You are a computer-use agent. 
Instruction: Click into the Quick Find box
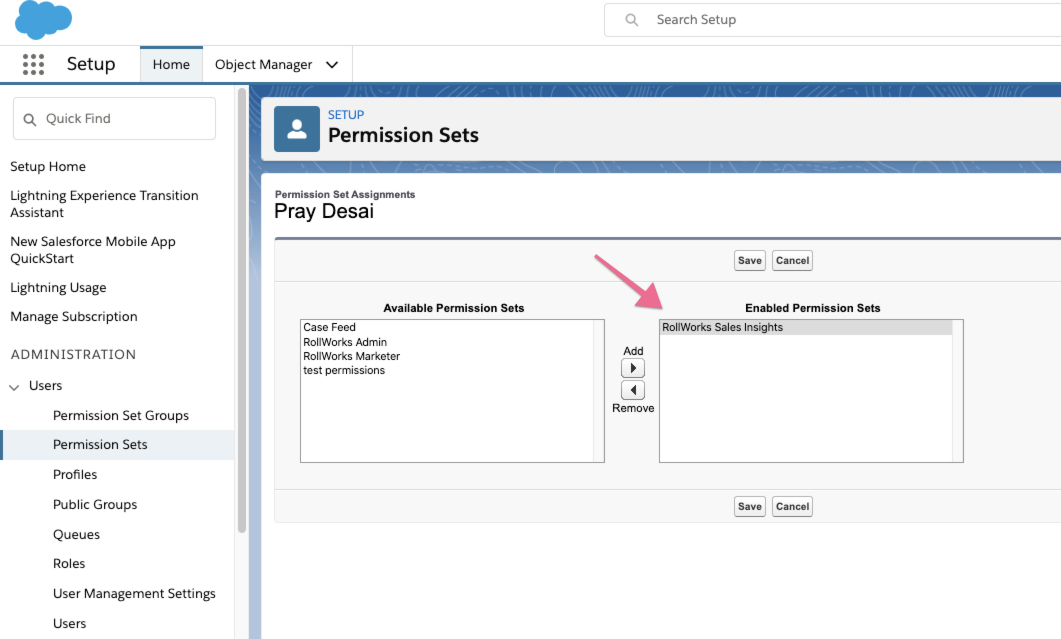114,118
